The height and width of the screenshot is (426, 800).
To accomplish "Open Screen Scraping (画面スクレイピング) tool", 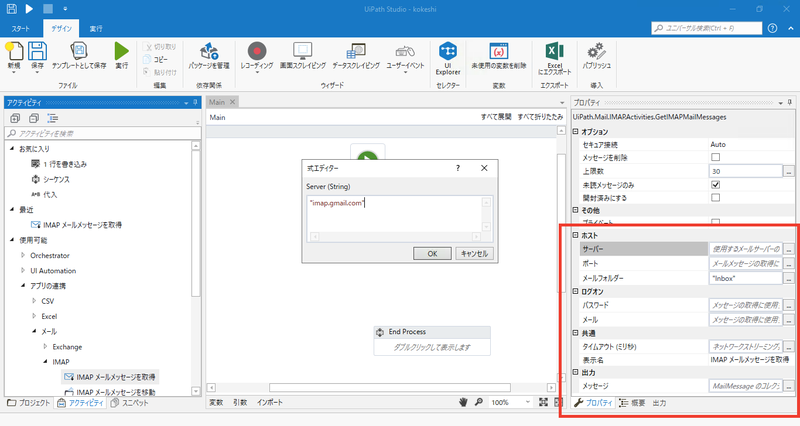I will (303, 52).
